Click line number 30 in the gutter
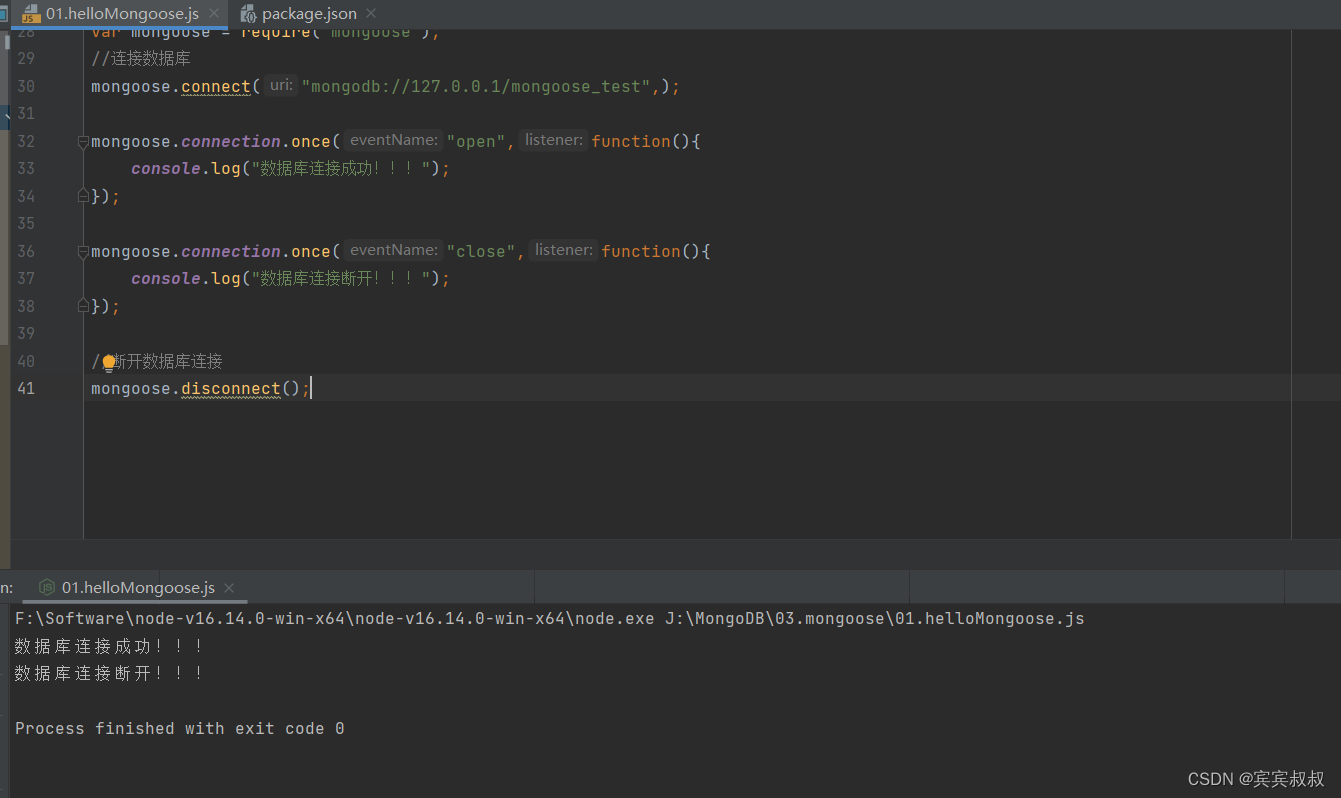 pyautogui.click(x=26, y=87)
